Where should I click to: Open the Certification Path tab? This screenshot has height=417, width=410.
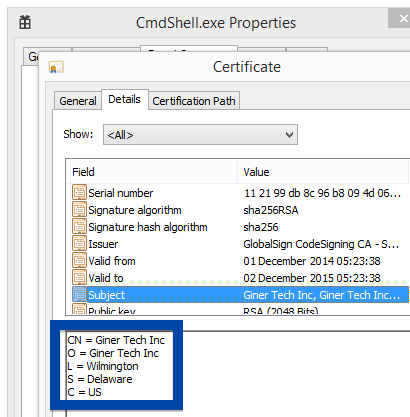[x=194, y=101]
